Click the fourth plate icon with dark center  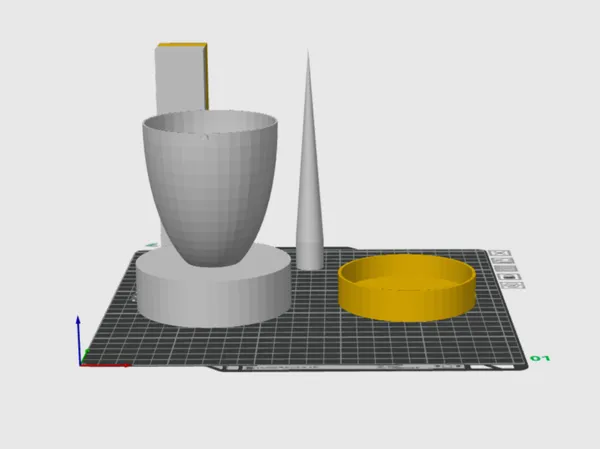510,277
